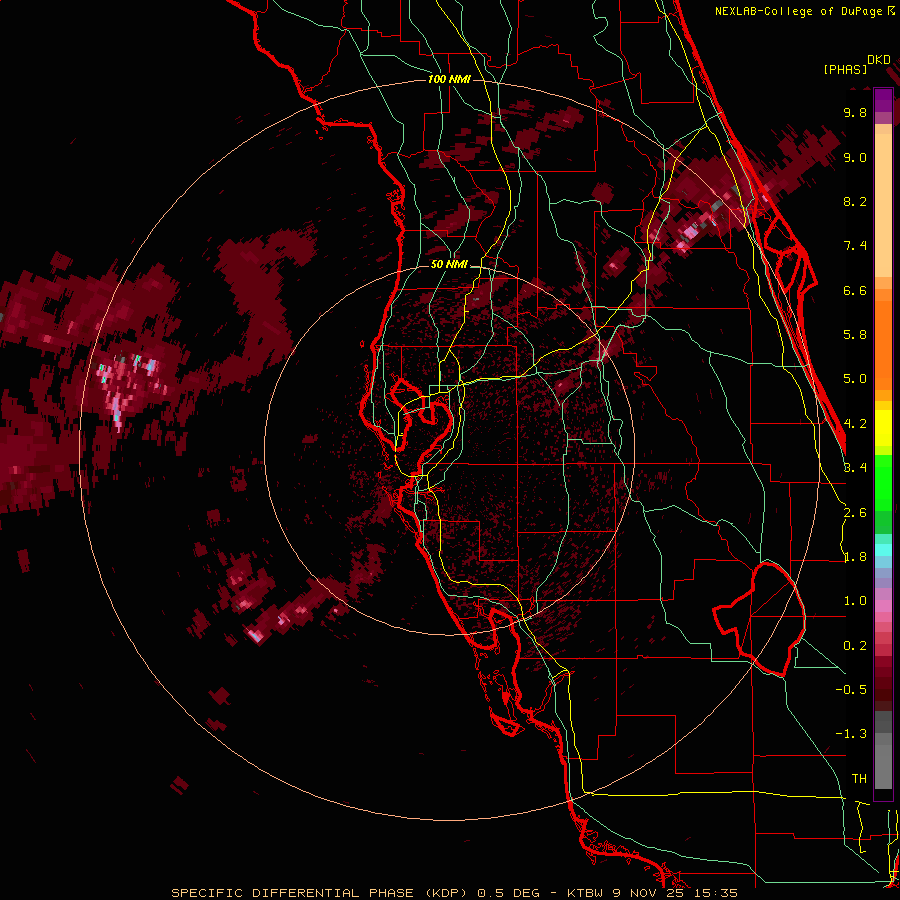Image resolution: width=900 pixels, height=900 pixels.
Task: Click the bright green segment of color bar
Action: [x=883, y=482]
